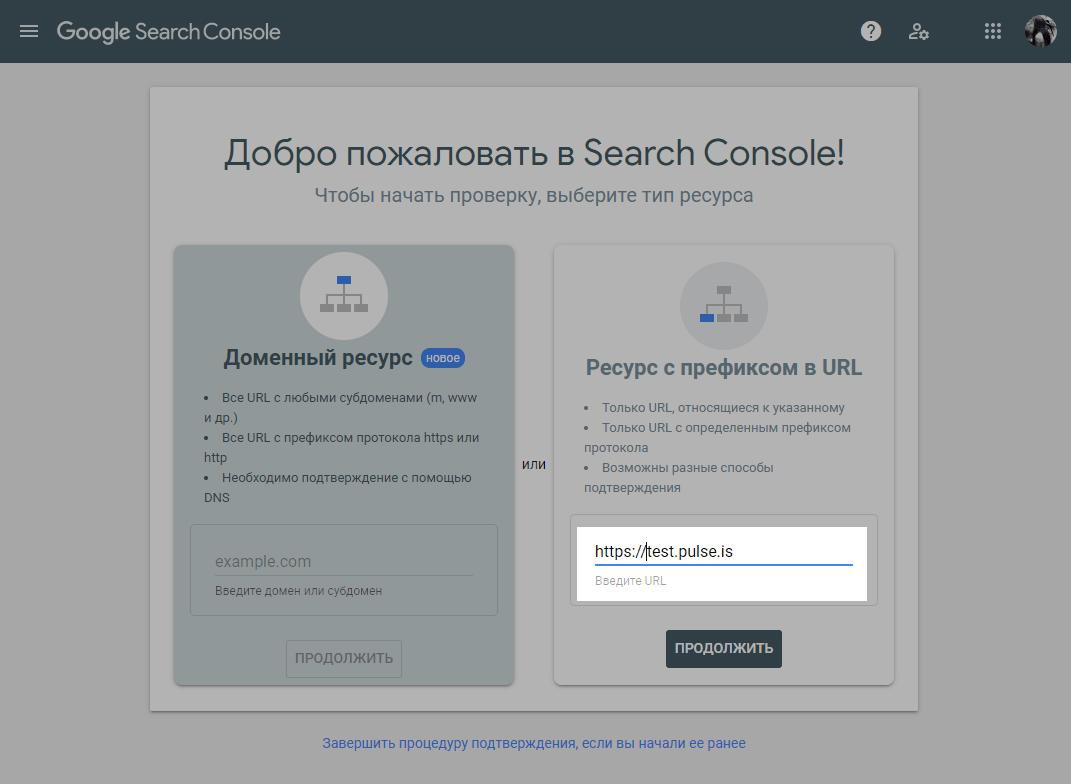Image resolution: width=1071 pixels, height=784 pixels.
Task: Select the Domain property hierarchy icon
Action: click(x=344, y=296)
